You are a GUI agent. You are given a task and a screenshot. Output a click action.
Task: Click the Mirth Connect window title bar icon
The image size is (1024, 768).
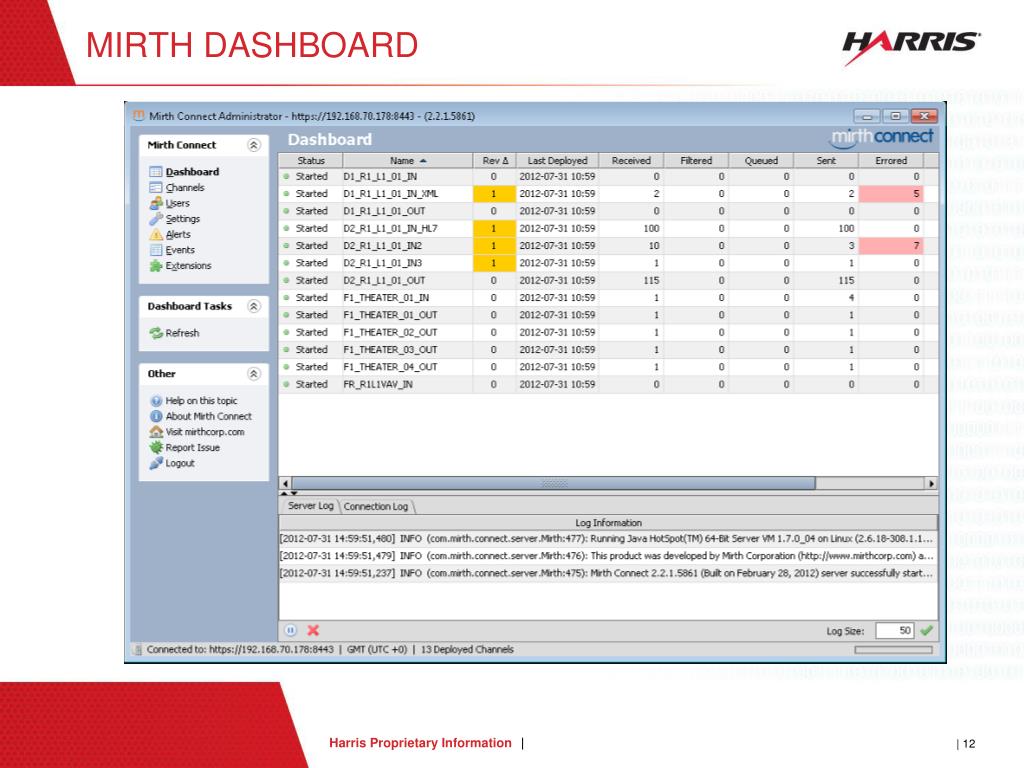(x=138, y=116)
